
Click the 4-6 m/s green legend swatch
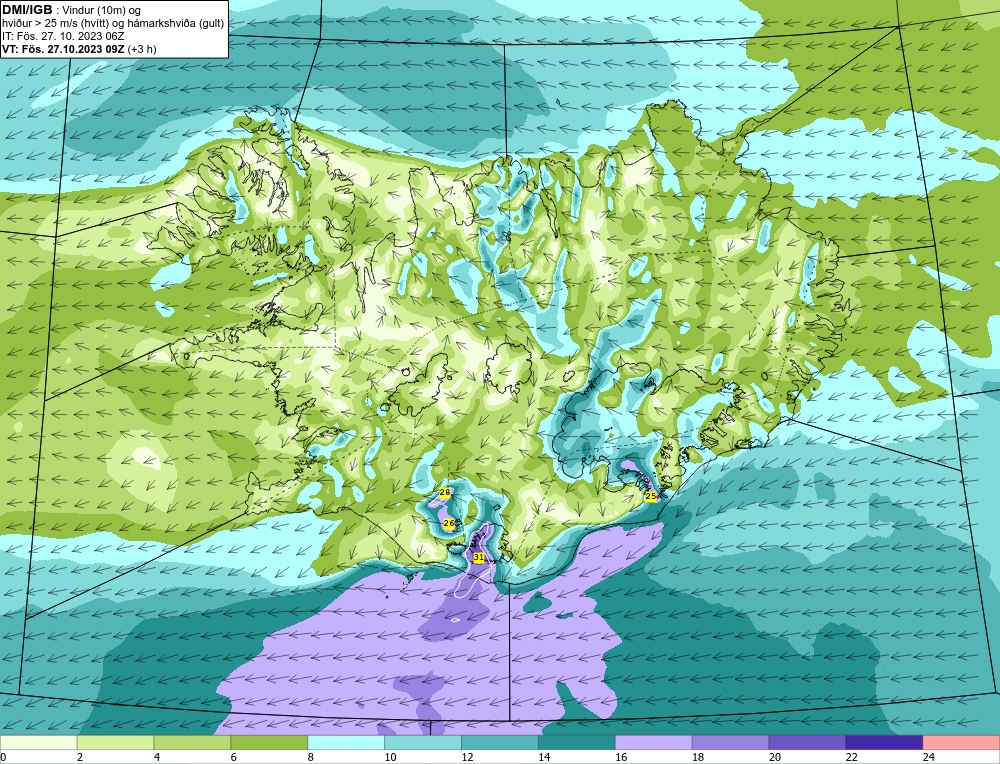coord(192,743)
